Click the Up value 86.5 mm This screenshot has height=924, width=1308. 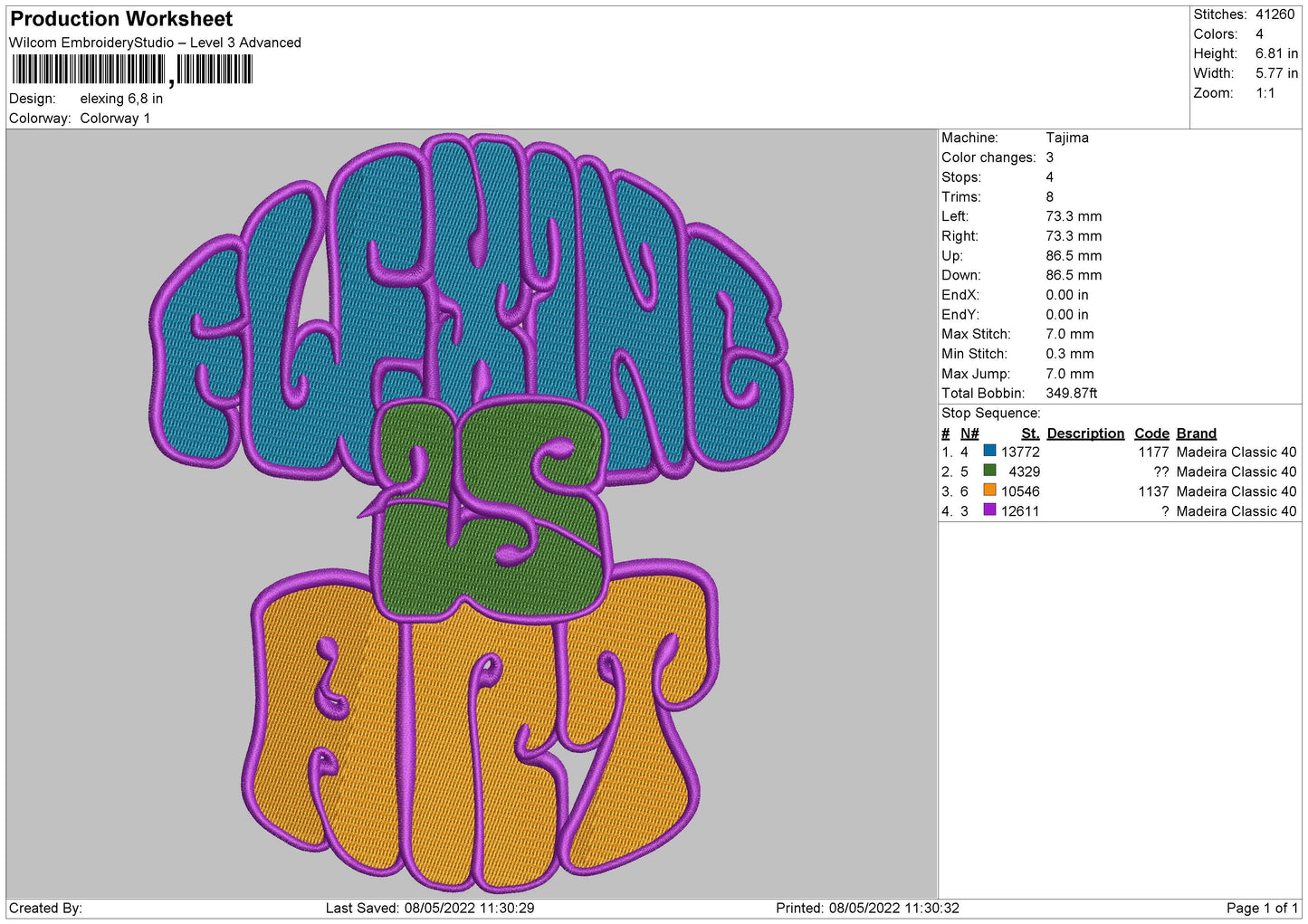[x=1074, y=256]
